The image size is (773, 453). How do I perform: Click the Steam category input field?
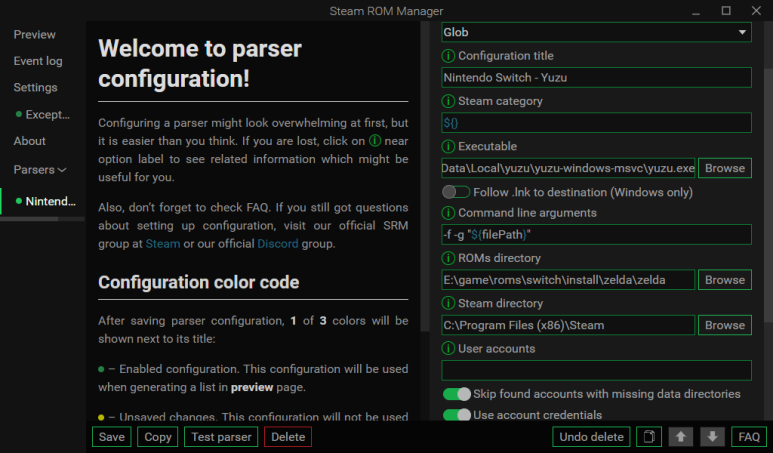tap(596, 123)
